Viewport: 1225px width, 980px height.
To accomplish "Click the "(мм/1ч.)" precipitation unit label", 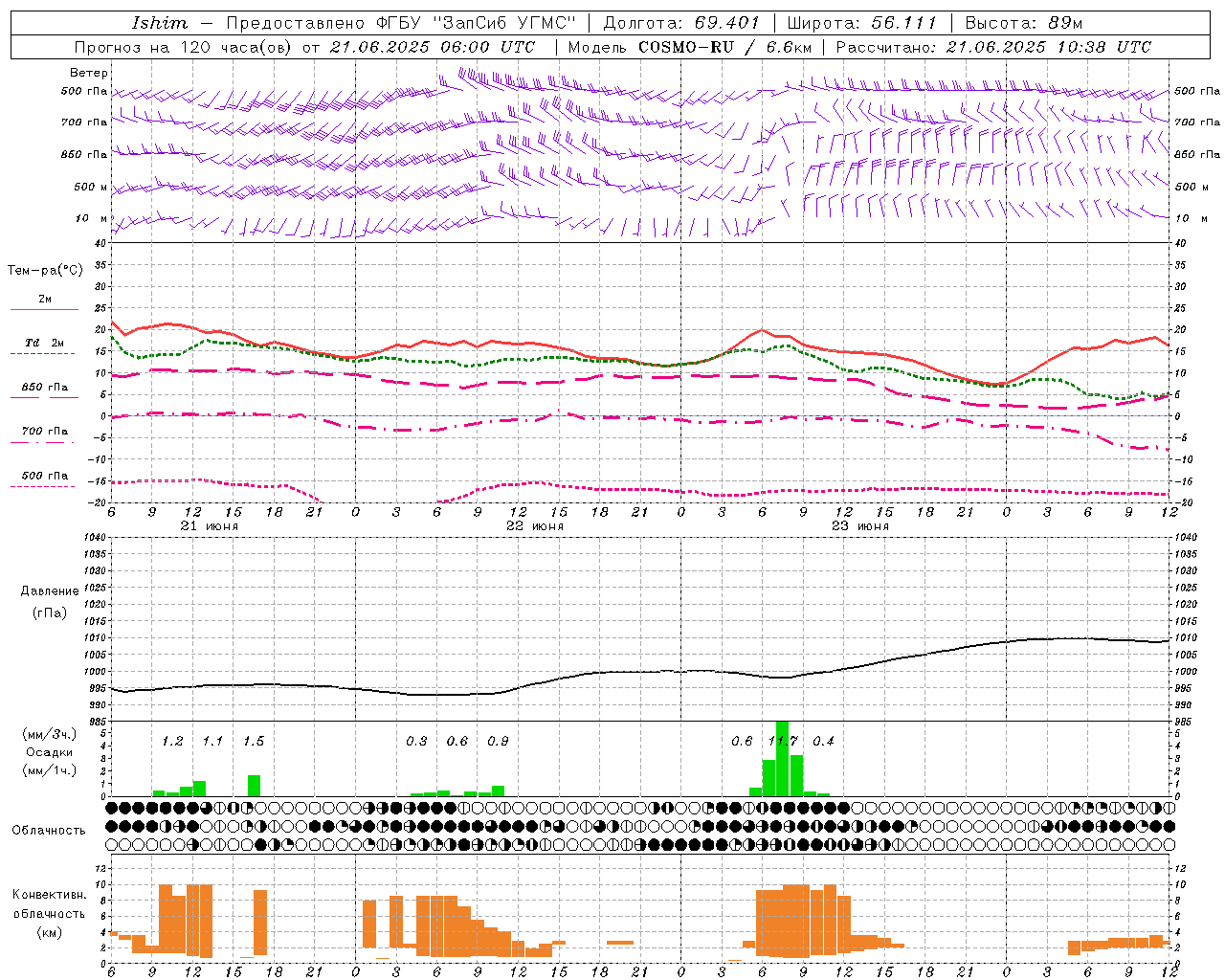I will (x=50, y=770).
